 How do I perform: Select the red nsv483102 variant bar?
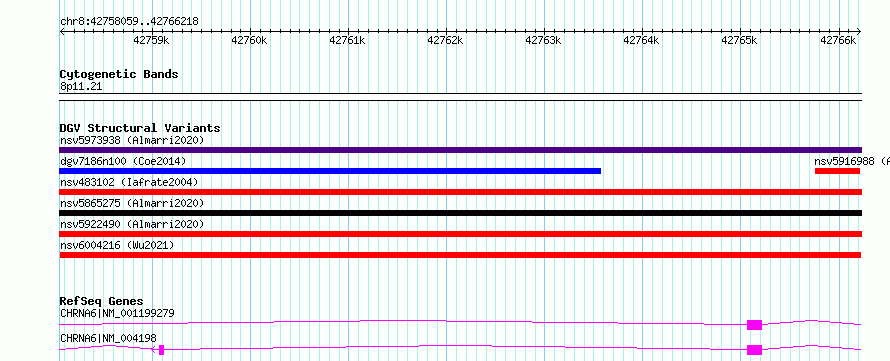(460, 192)
